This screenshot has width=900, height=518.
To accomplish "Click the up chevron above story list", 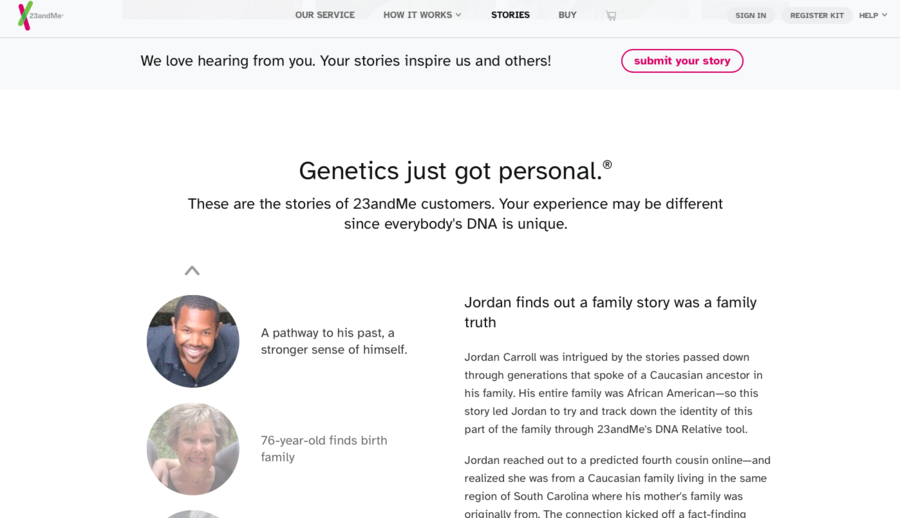I will pos(192,270).
